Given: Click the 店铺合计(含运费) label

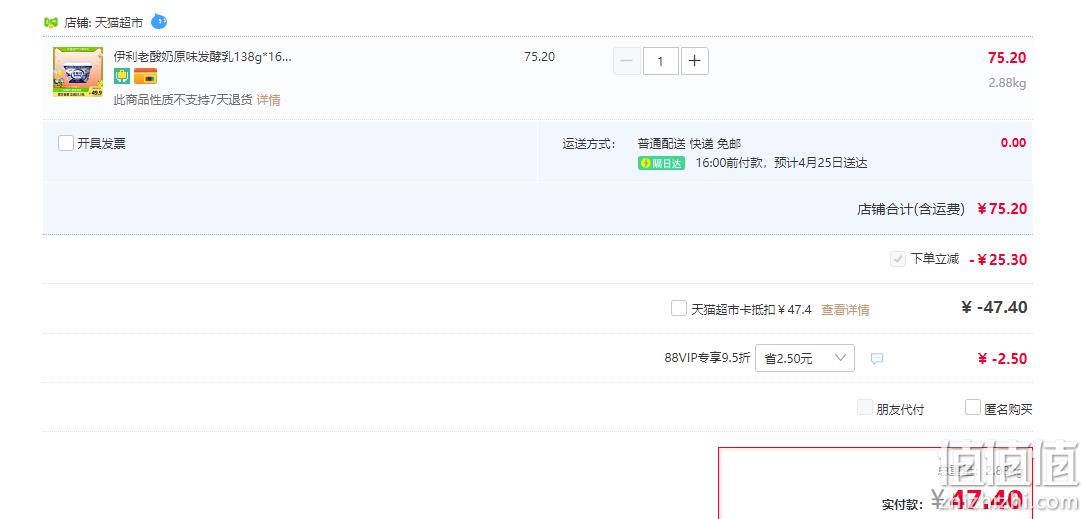Looking at the screenshot, I should [910, 209].
